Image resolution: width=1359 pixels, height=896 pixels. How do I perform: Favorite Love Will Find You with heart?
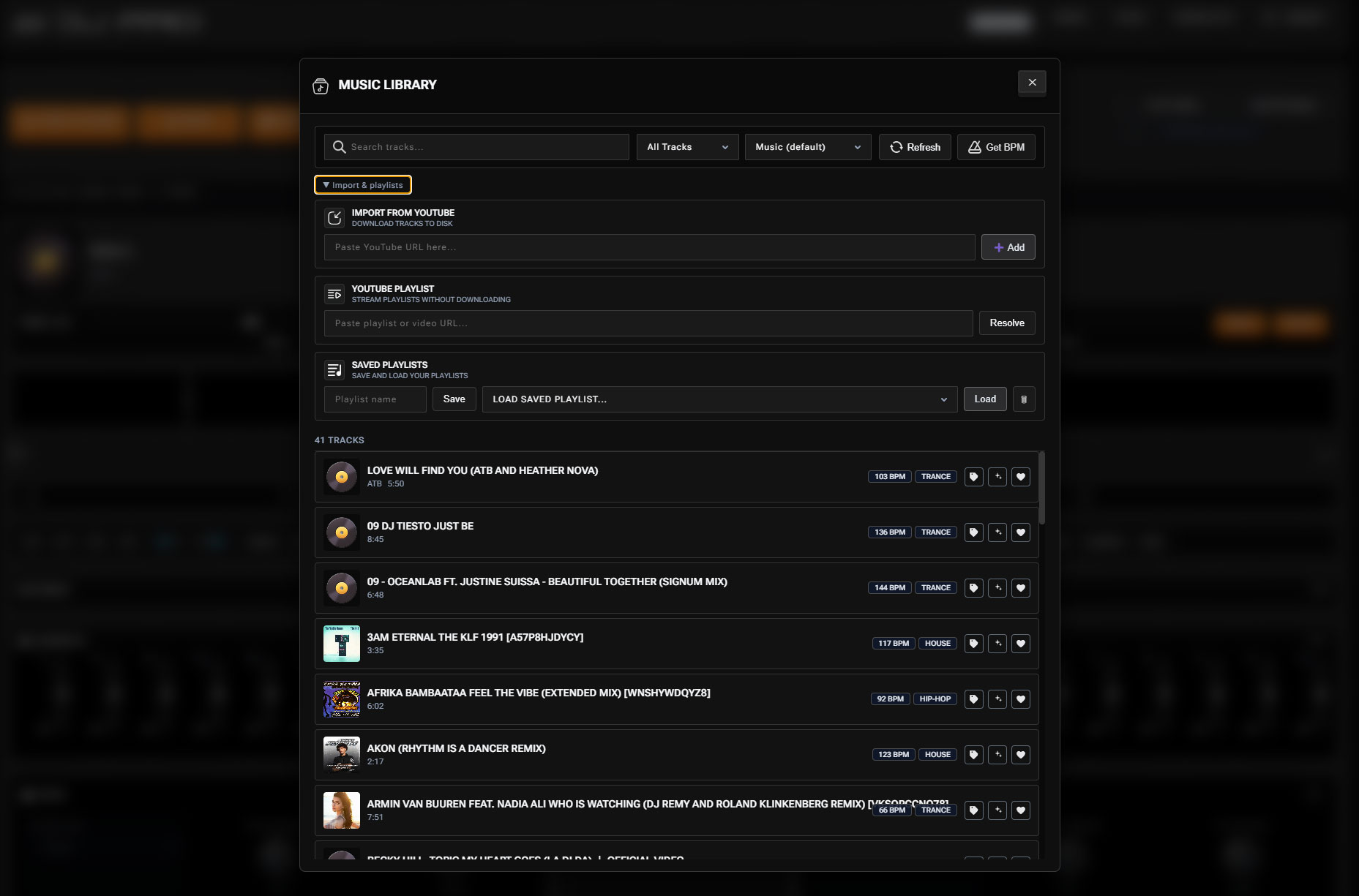click(1021, 477)
